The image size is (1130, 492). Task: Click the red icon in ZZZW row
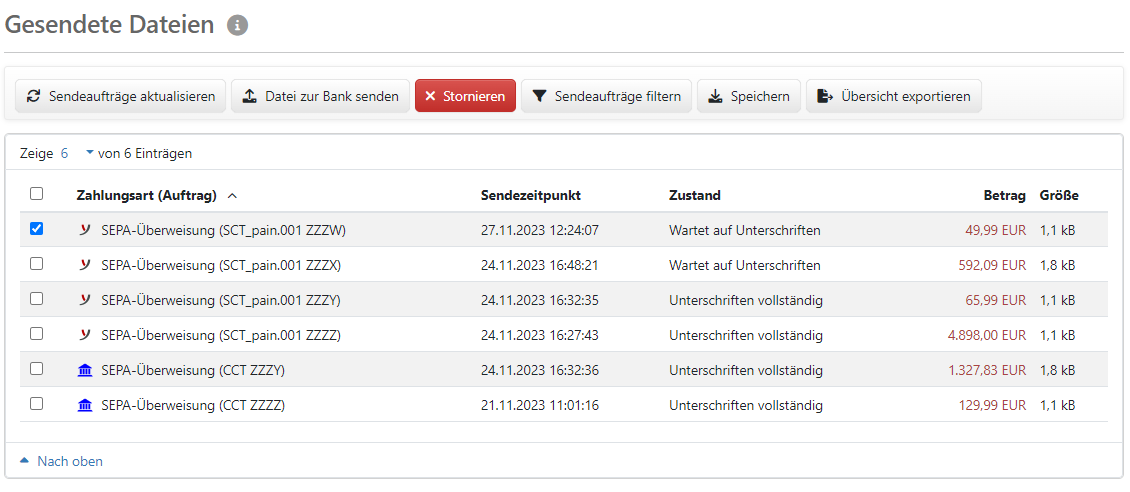(x=85, y=230)
